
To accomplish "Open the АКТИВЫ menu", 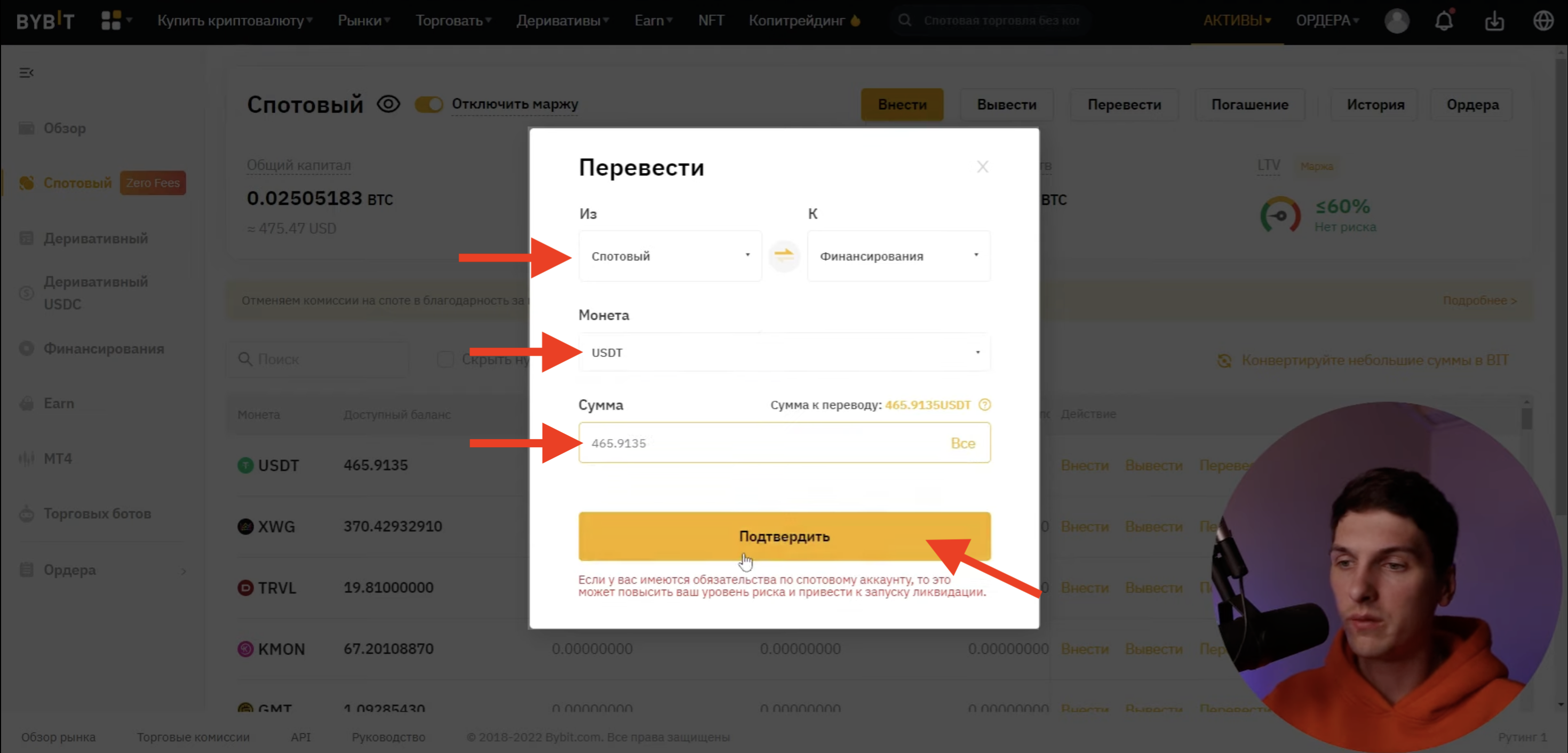I will 1237,21.
